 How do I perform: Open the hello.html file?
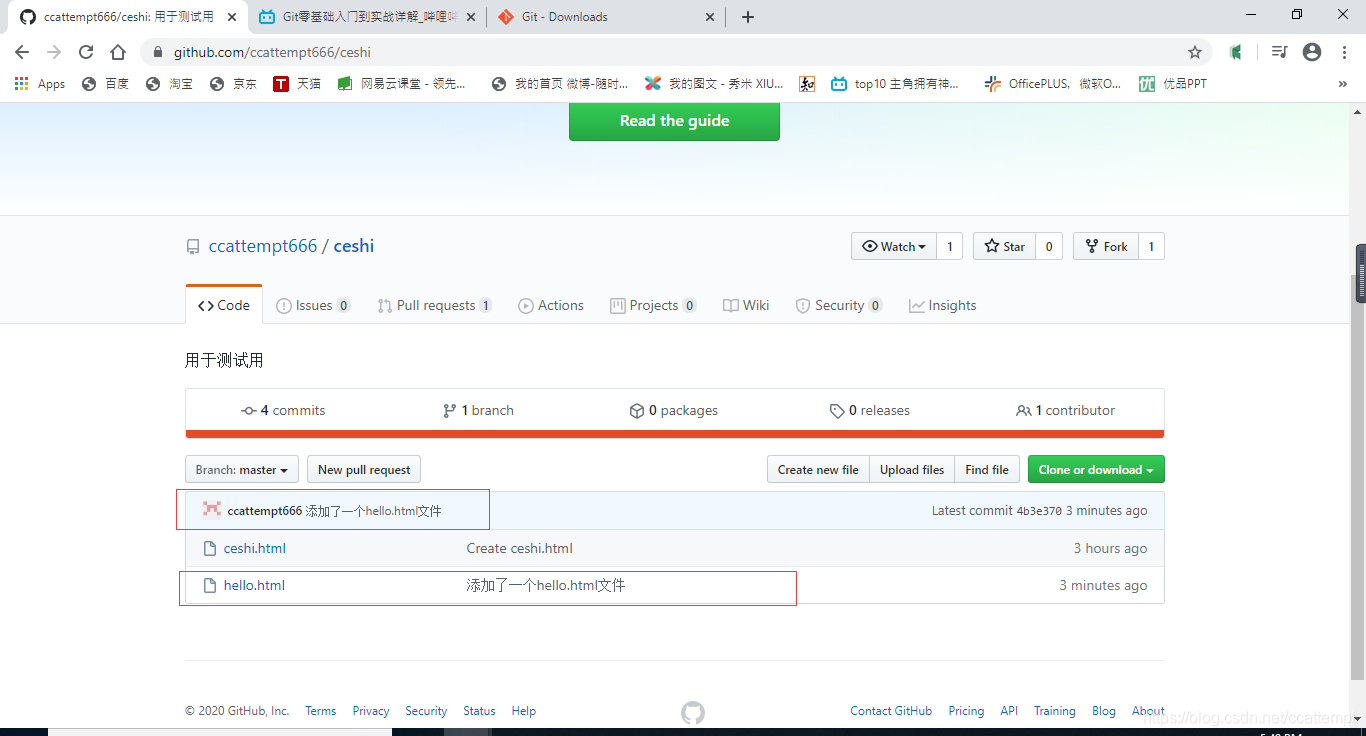(254, 585)
